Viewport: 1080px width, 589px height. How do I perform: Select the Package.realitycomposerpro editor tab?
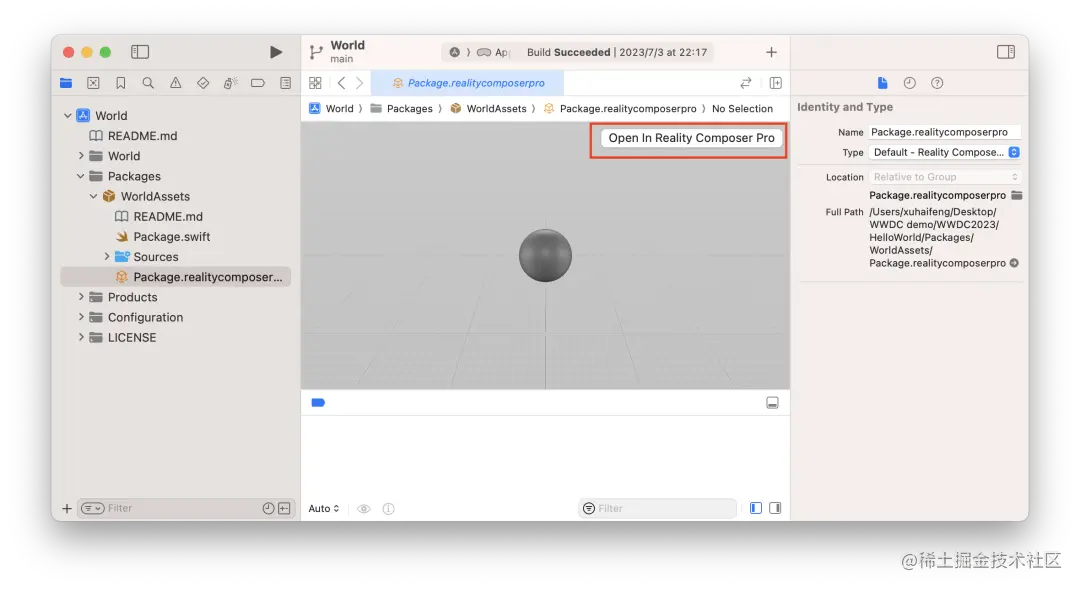468,83
